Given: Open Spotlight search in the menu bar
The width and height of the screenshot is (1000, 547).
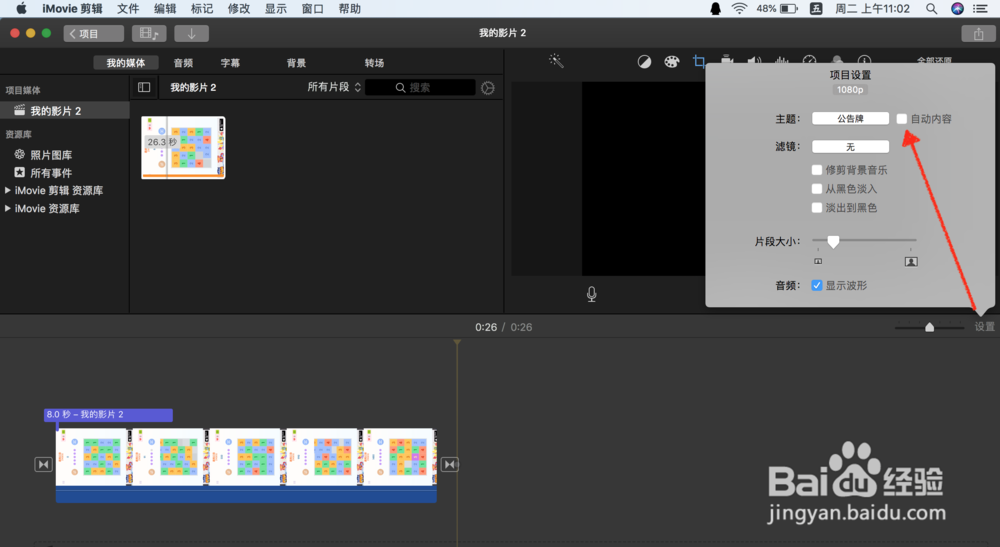Looking at the screenshot, I should point(932,9).
